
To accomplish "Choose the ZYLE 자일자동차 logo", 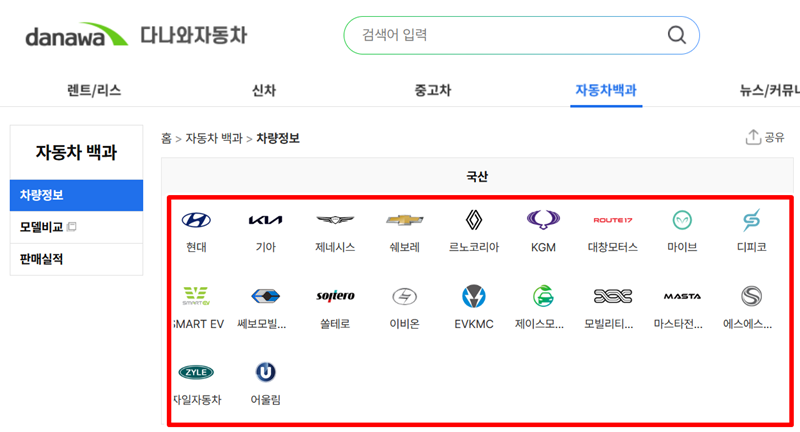I will (196, 372).
